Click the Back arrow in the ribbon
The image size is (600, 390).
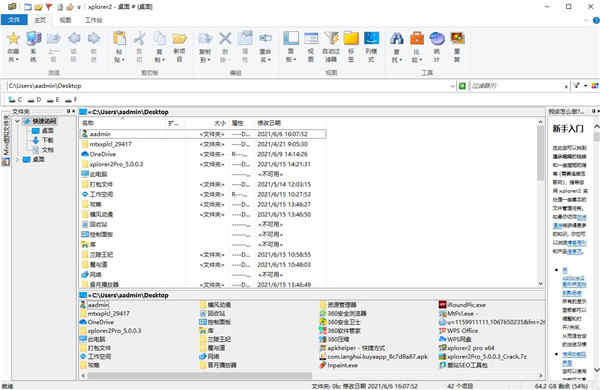click(x=73, y=38)
